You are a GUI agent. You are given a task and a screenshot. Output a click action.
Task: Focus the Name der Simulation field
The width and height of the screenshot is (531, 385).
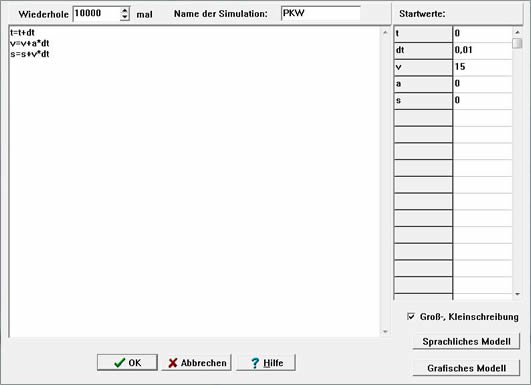coord(320,14)
